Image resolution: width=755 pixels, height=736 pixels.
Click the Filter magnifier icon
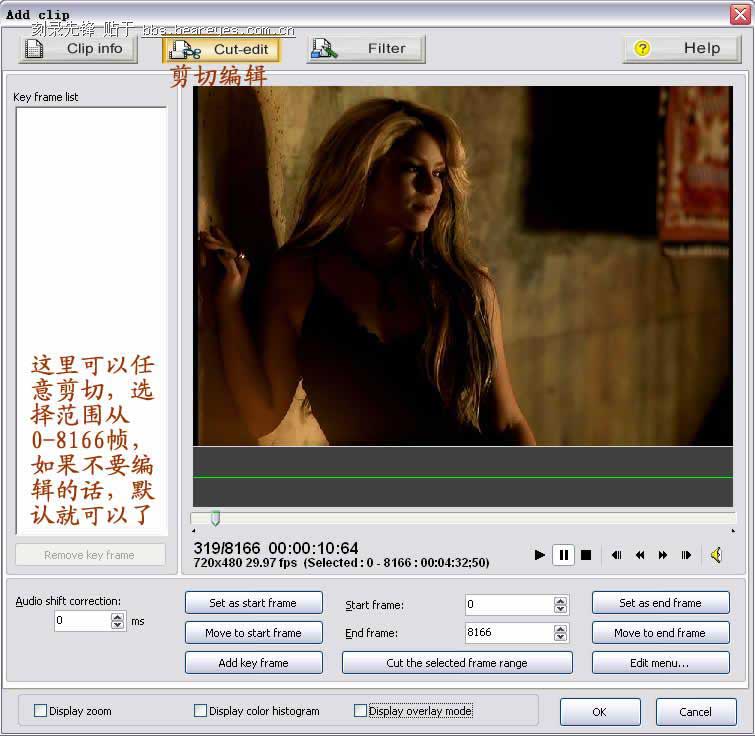[x=324, y=49]
